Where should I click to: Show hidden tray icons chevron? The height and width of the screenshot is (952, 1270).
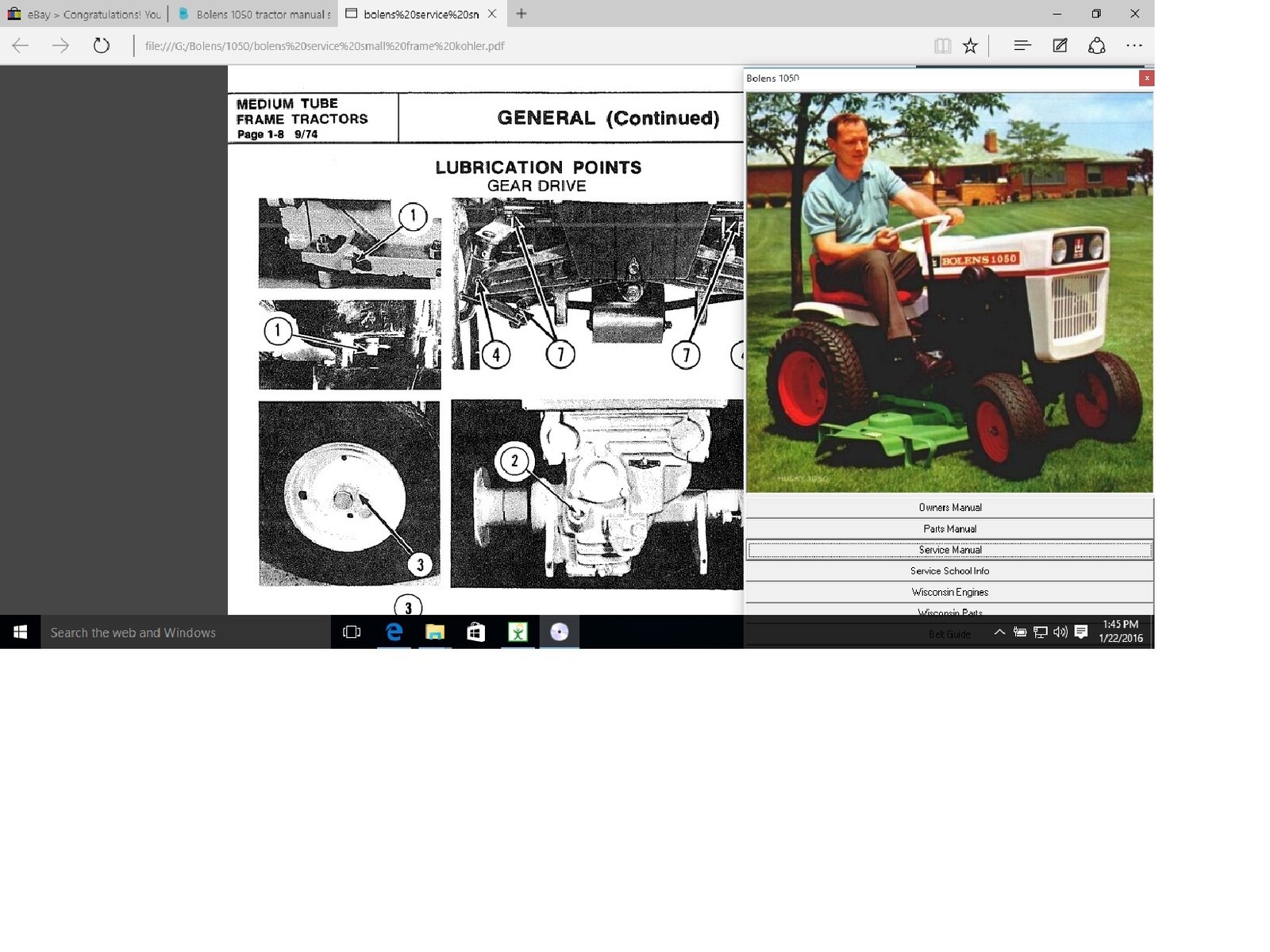(x=999, y=632)
